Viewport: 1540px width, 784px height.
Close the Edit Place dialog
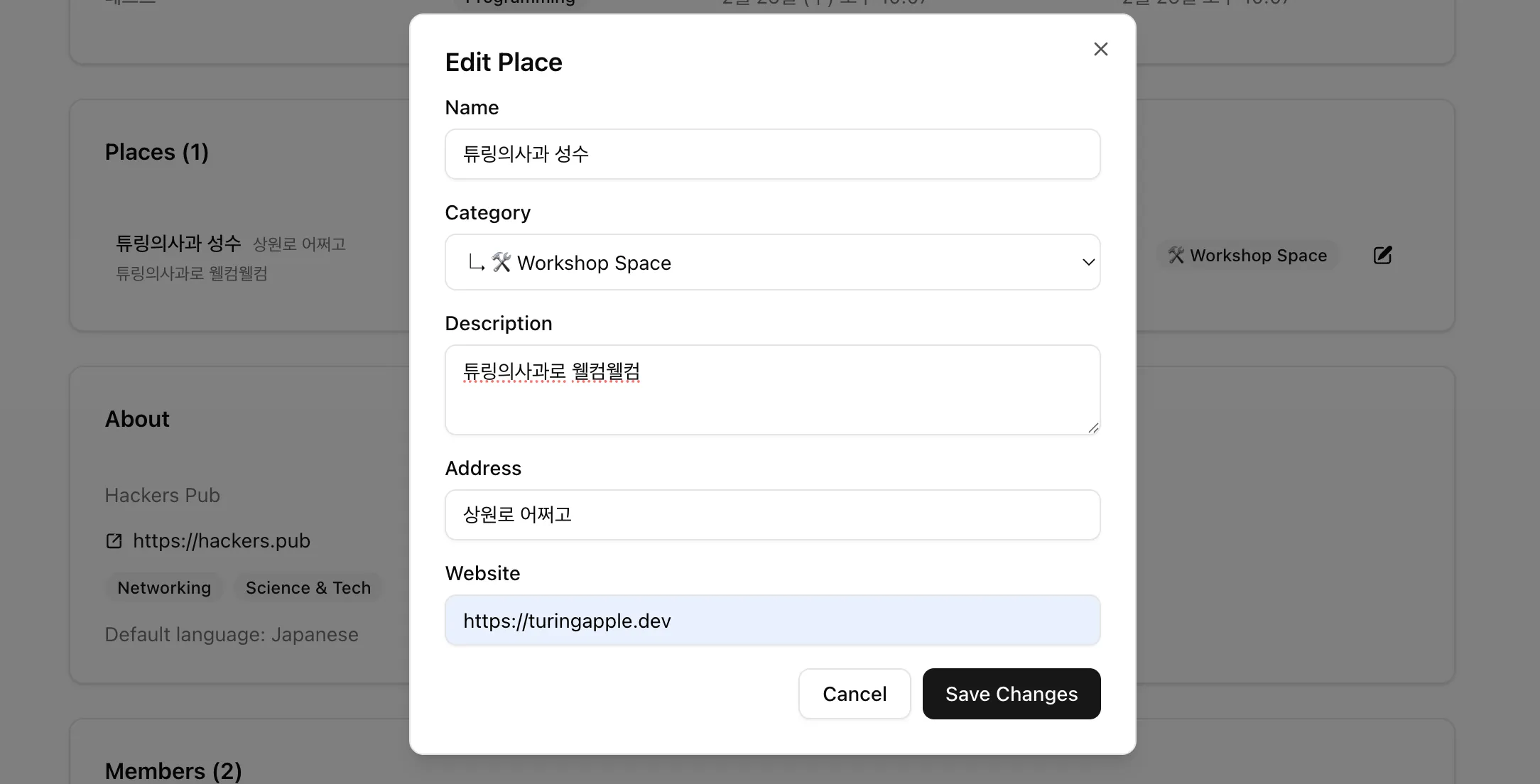(1100, 48)
